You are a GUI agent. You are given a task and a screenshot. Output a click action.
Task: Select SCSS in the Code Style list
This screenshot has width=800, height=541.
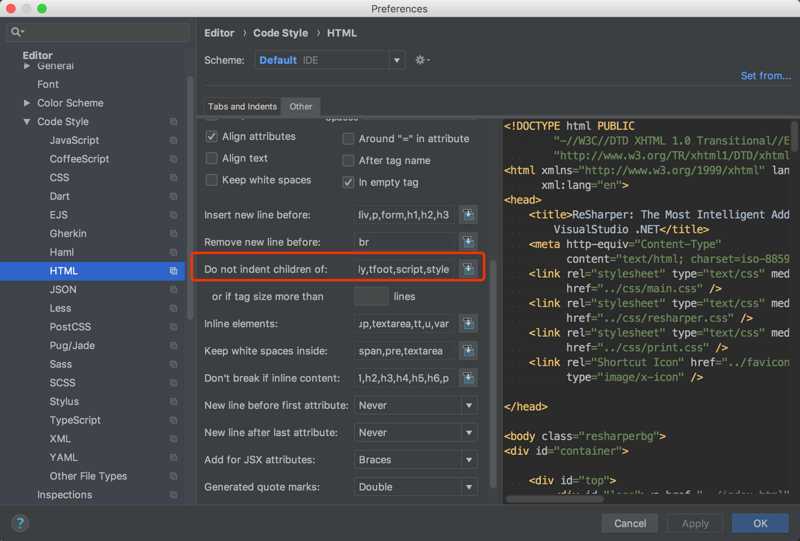click(62, 383)
